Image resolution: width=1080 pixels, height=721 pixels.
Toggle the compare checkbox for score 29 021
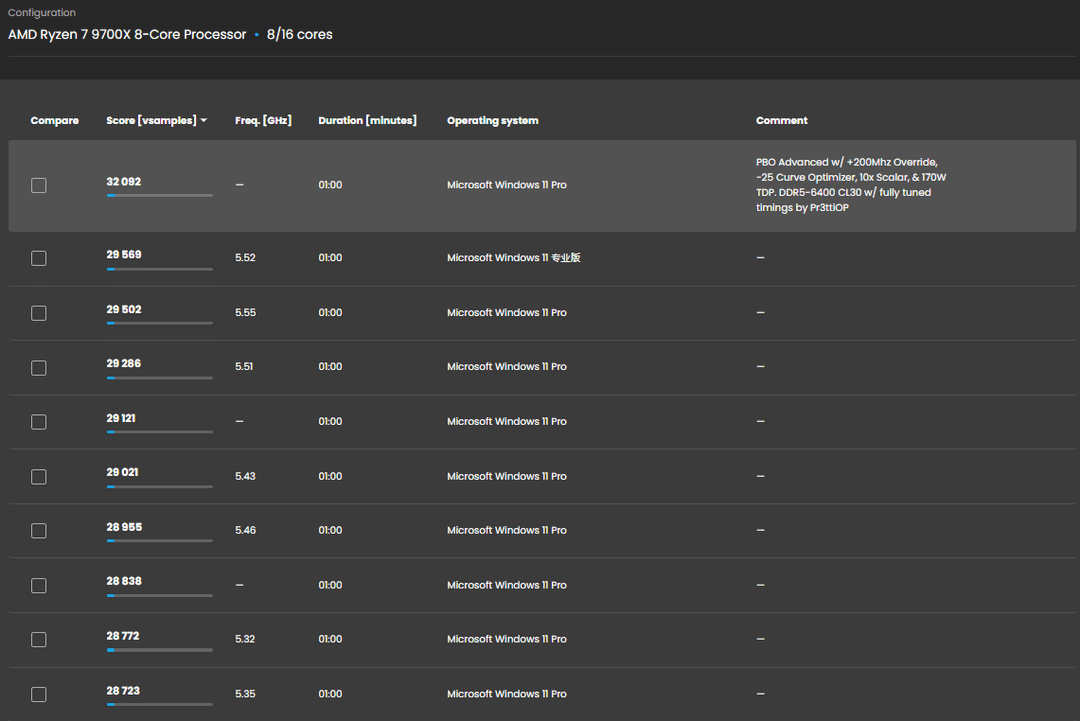pos(39,477)
